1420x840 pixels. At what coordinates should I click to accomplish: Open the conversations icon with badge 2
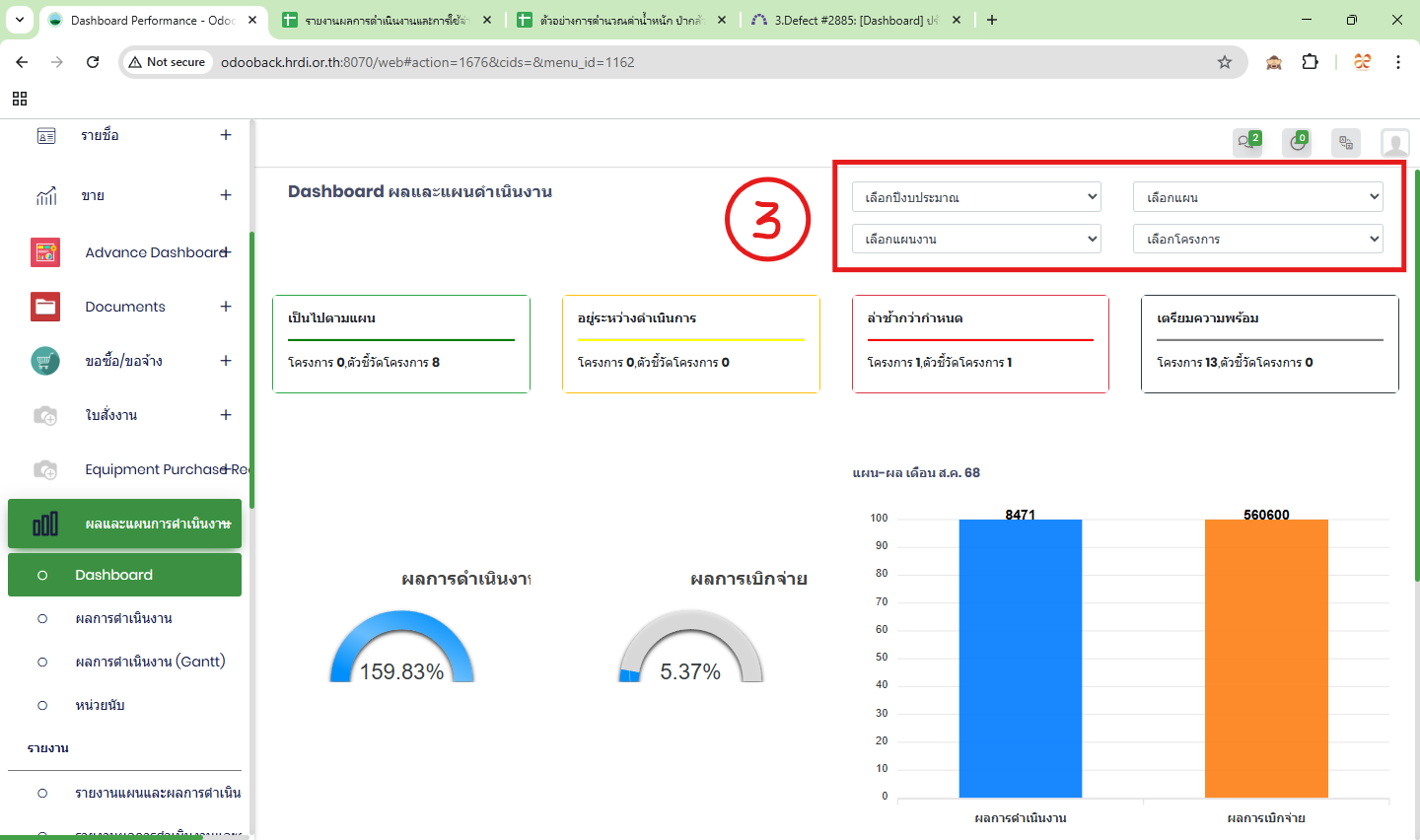(1247, 143)
